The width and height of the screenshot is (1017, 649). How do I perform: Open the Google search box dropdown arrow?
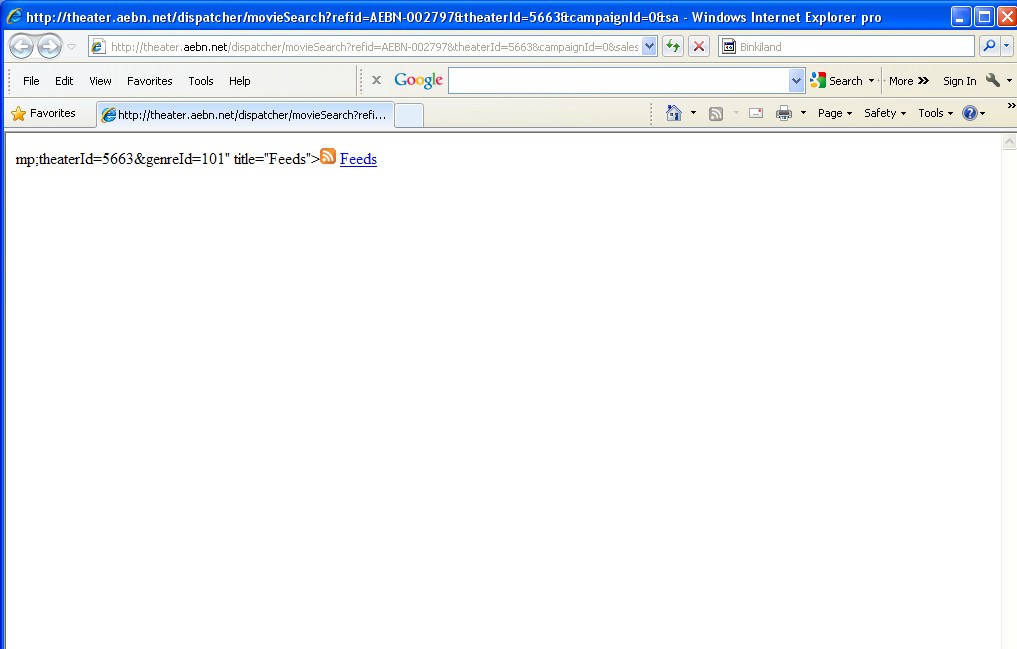click(x=796, y=81)
